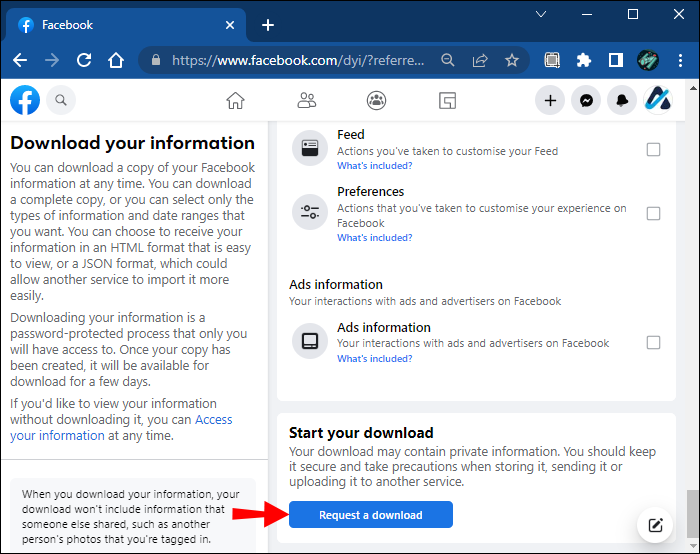Screen dimensions: 700x554
Task: Open the Messenger icon
Action: pyautogui.click(x=586, y=100)
